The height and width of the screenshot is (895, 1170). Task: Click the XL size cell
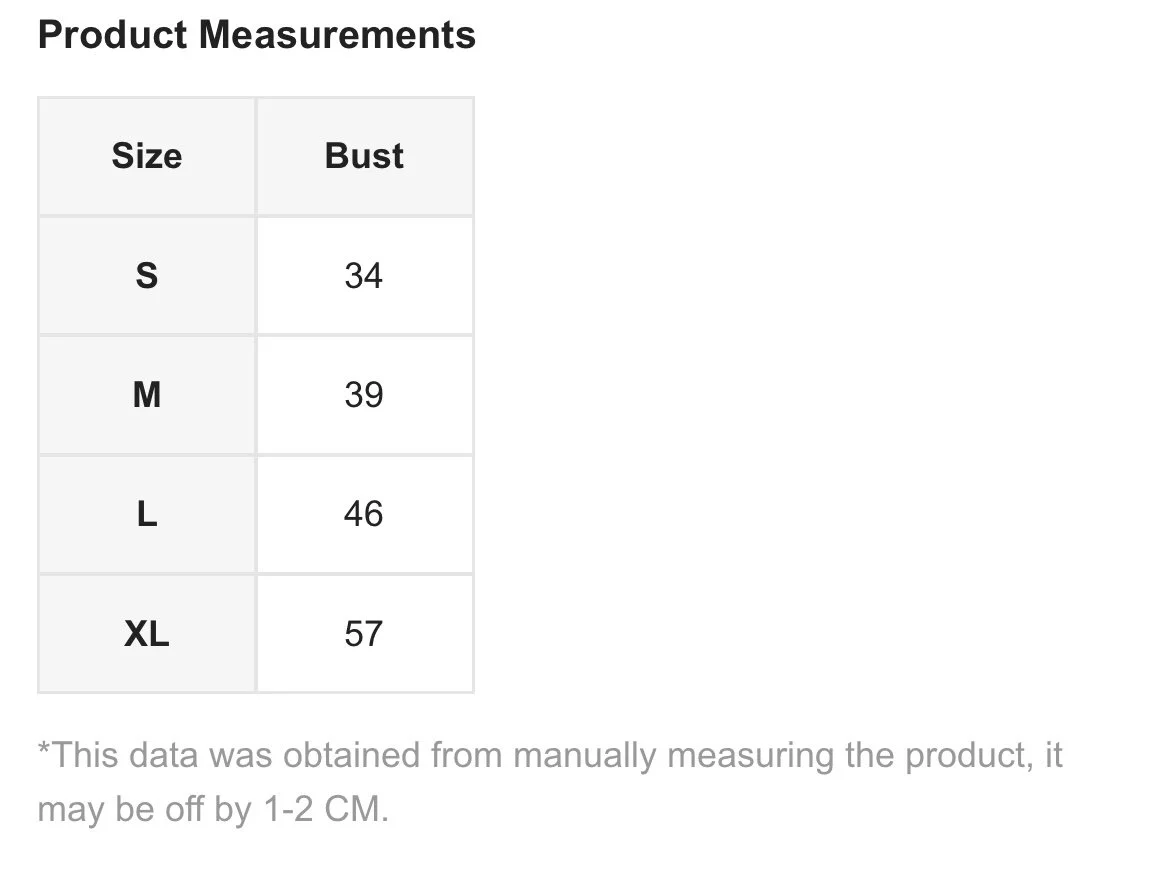click(147, 634)
